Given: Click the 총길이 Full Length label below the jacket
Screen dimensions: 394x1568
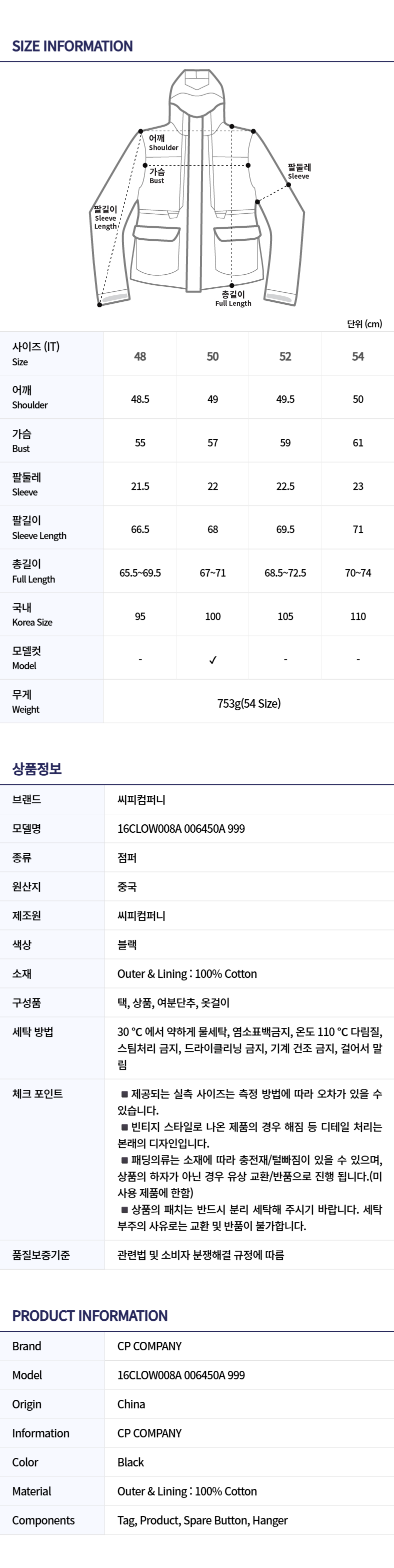Looking at the screenshot, I should pos(233,298).
